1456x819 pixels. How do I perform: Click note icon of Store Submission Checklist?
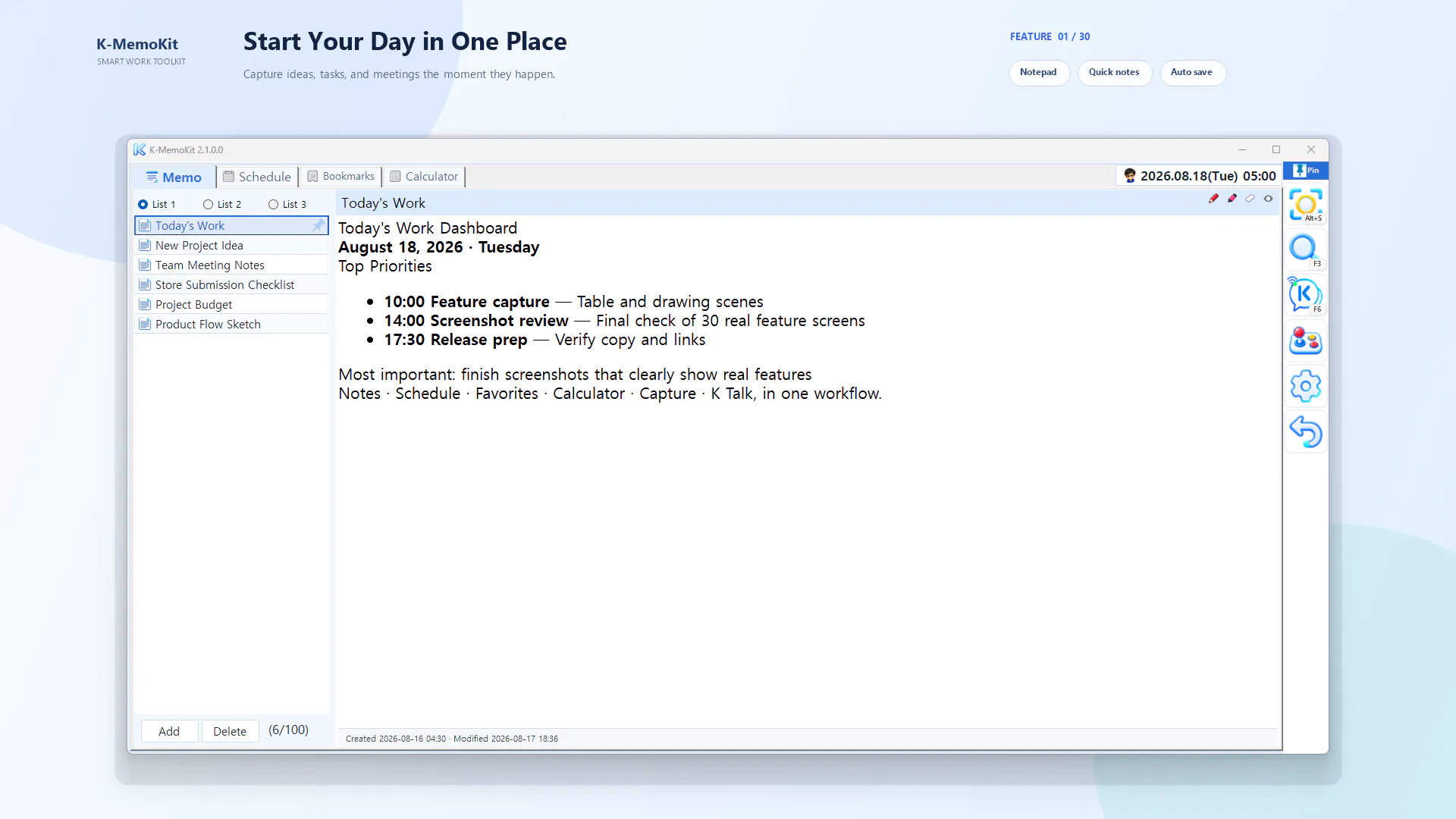(145, 285)
